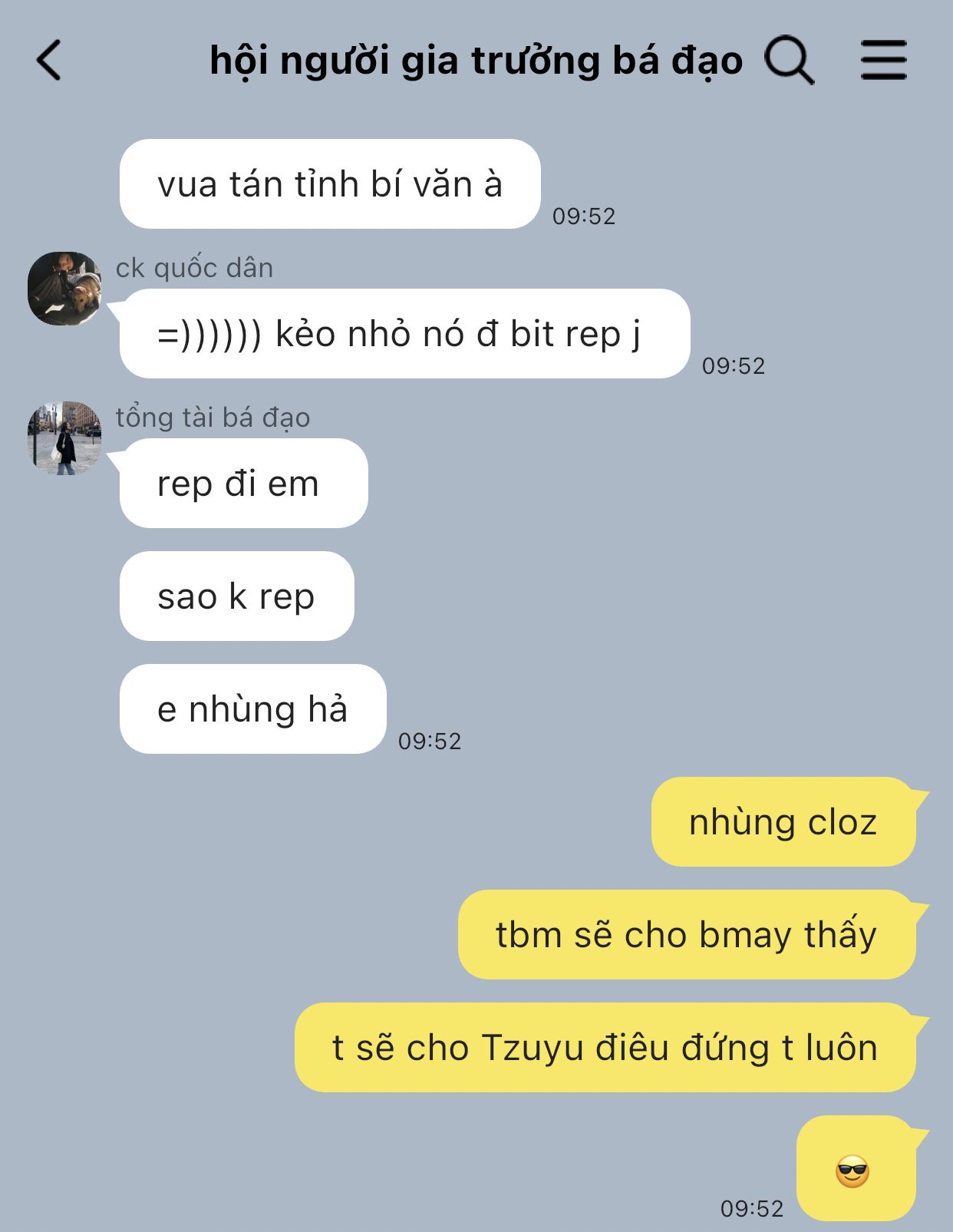This screenshot has height=1232, width=953.
Task: Open the hamburger menu icon
Action: click(x=884, y=61)
